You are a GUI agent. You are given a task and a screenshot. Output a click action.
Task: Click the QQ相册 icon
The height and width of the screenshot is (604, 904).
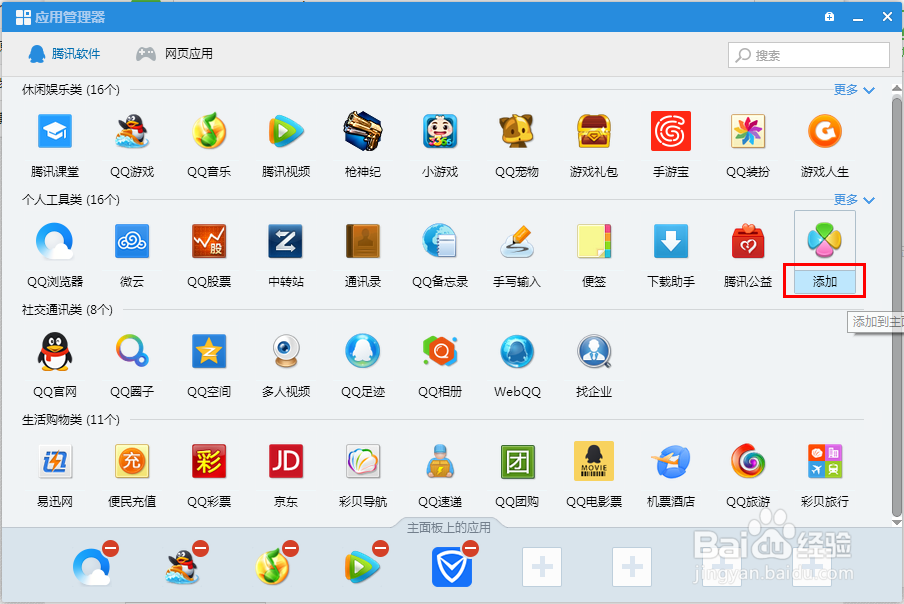440,351
